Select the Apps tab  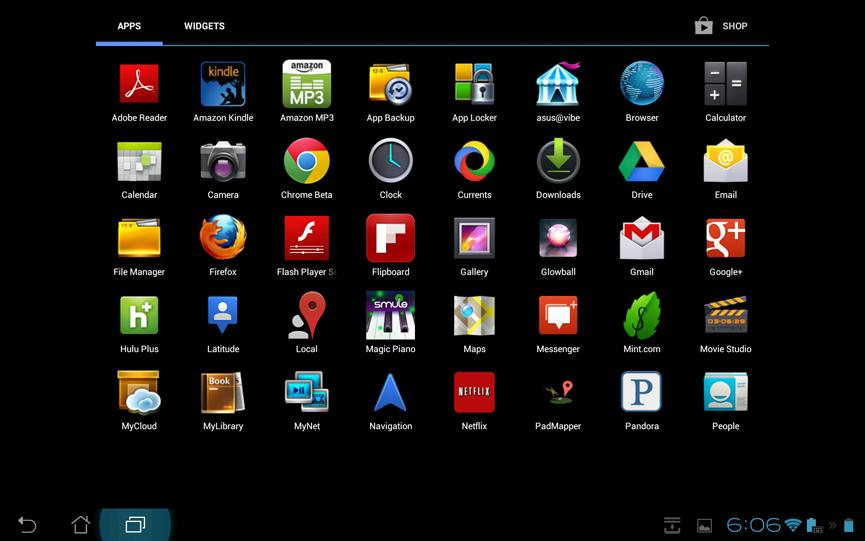coord(129,26)
